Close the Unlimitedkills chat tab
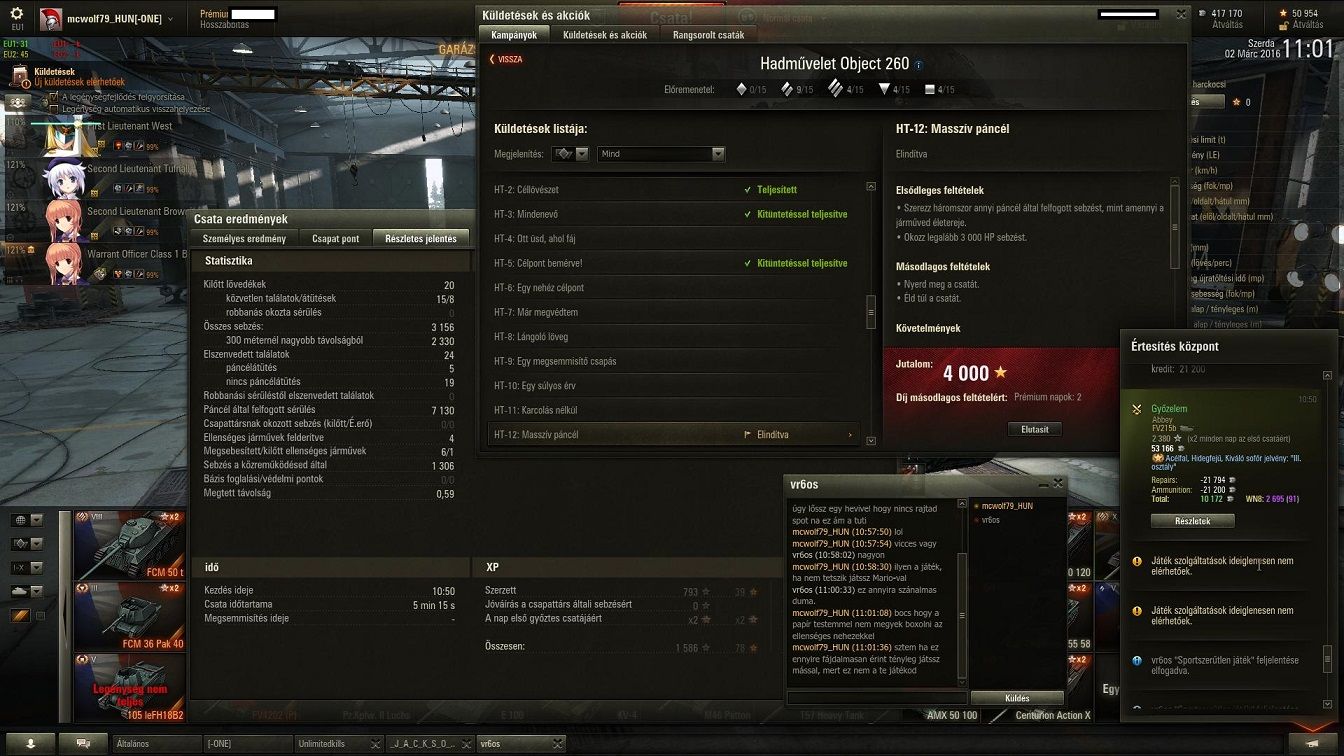This screenshot has width=1344, height=756. 375,744
